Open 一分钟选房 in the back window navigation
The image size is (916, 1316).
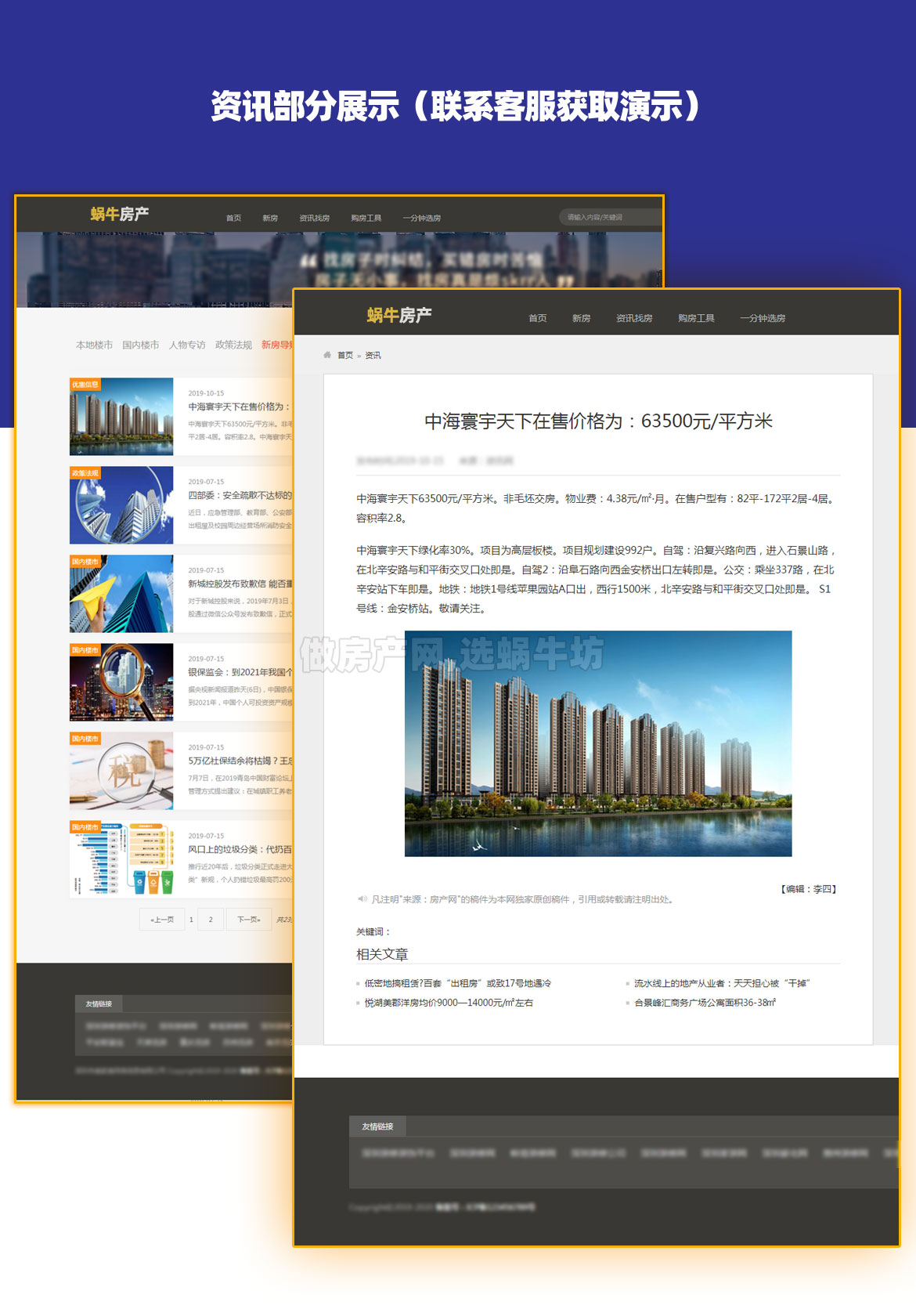pos(421,218)
